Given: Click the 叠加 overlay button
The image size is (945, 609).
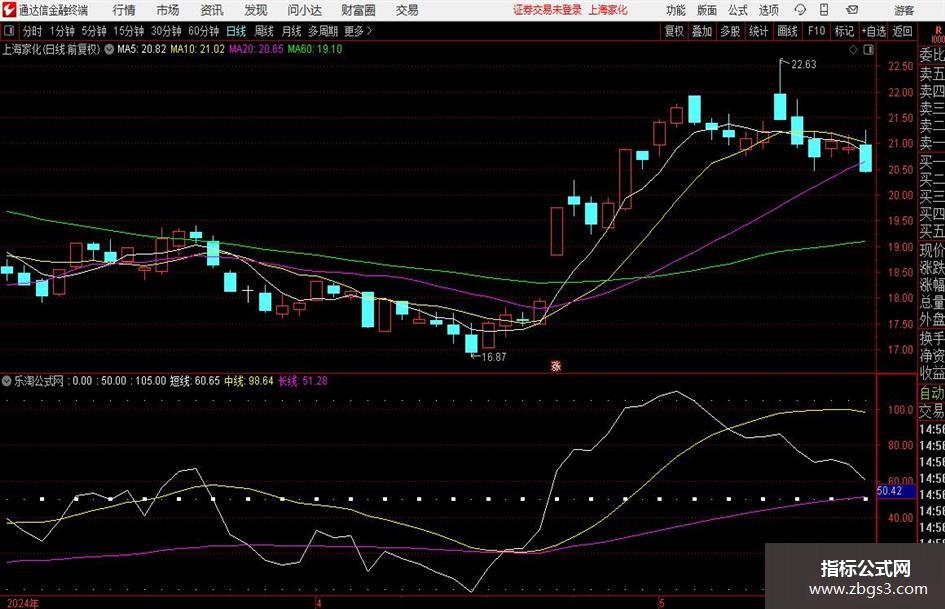Looking at the screenshot, I should (702, 31).
